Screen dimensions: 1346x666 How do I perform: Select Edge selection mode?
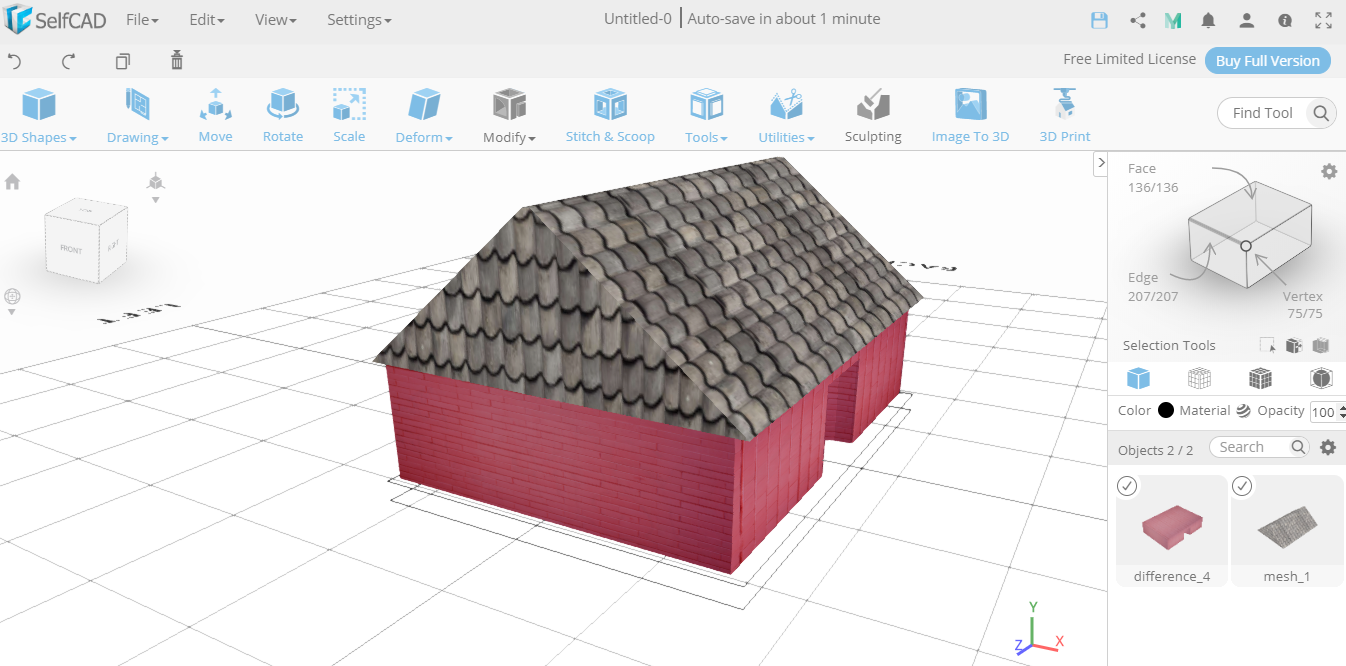[x=1153, y=286]
